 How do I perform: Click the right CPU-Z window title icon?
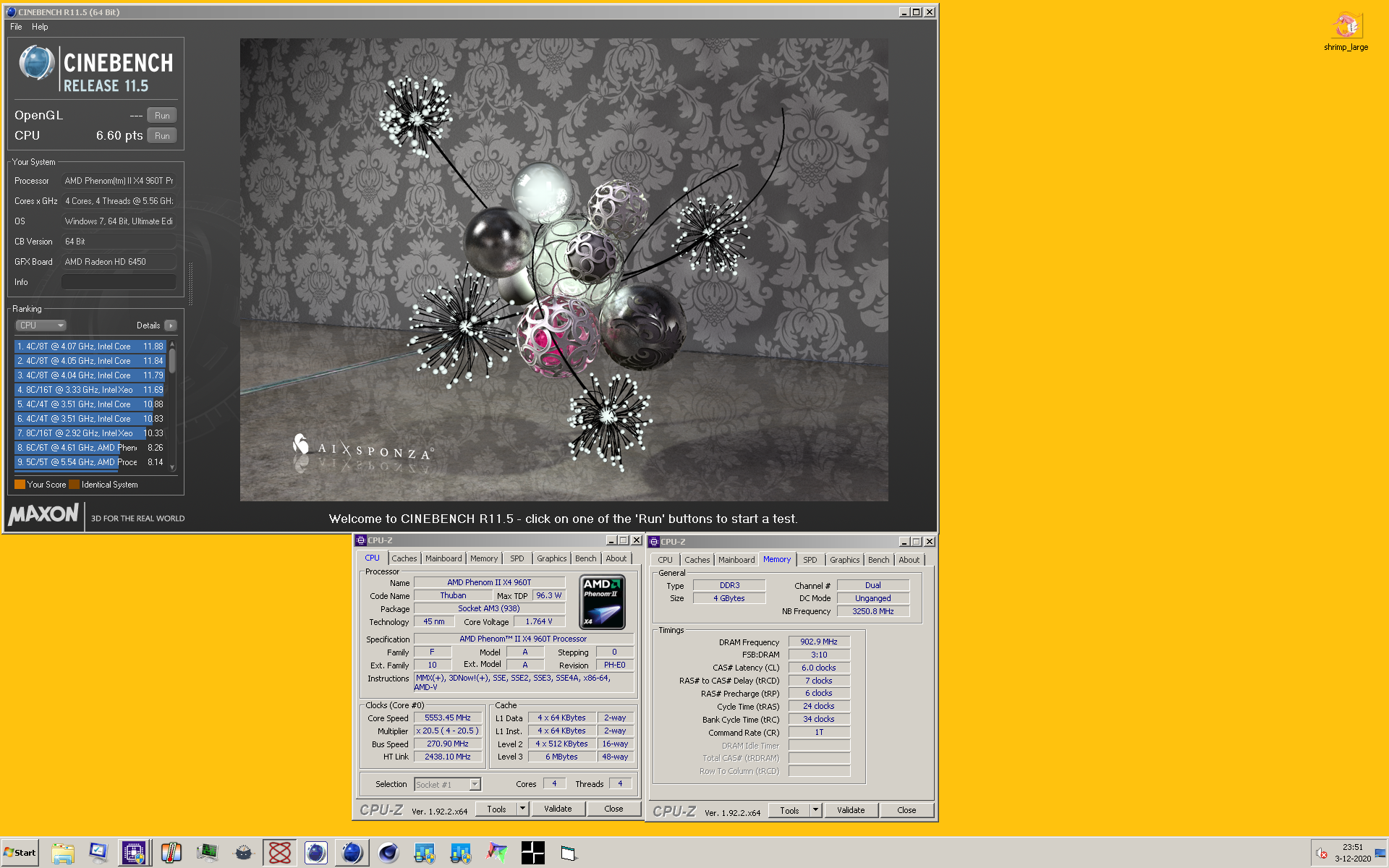pyautogui.click(x=654, y=542)
